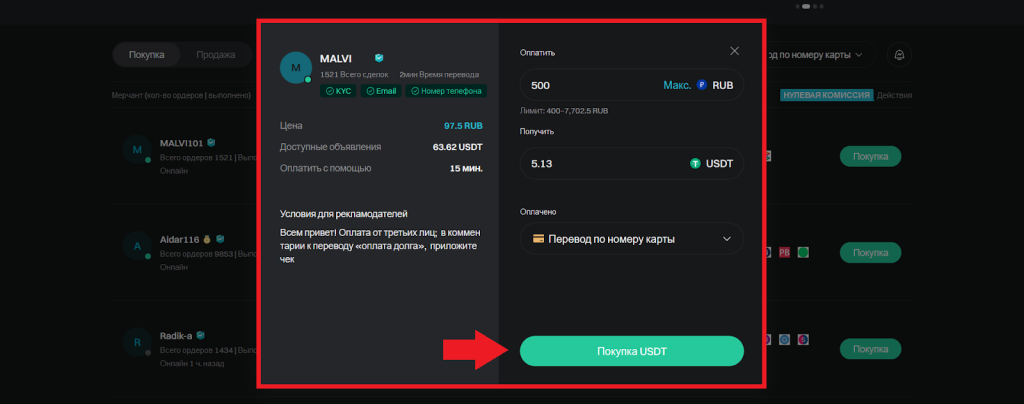The width and height of the screenshot is (1024, 404).
Task: Click Aidar116's medal badge icon
Action: [x=207, y=240]
